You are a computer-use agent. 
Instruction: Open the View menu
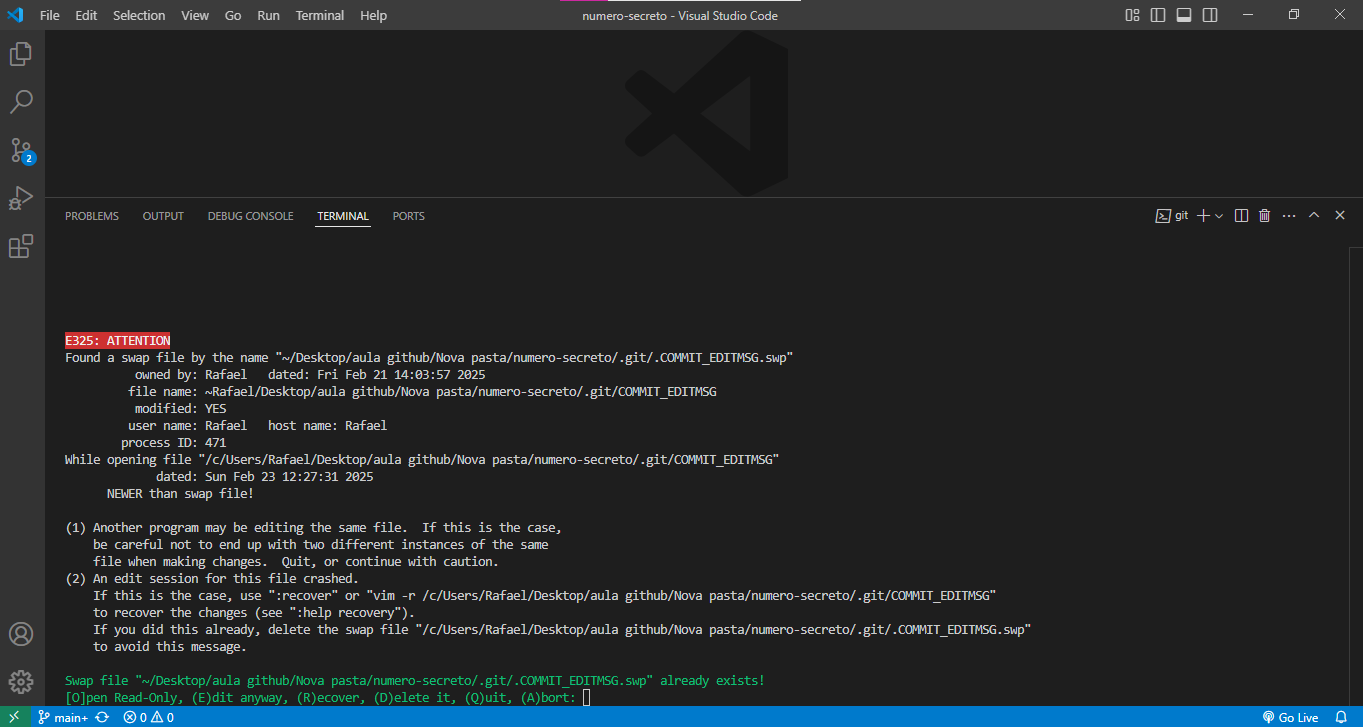195,15
